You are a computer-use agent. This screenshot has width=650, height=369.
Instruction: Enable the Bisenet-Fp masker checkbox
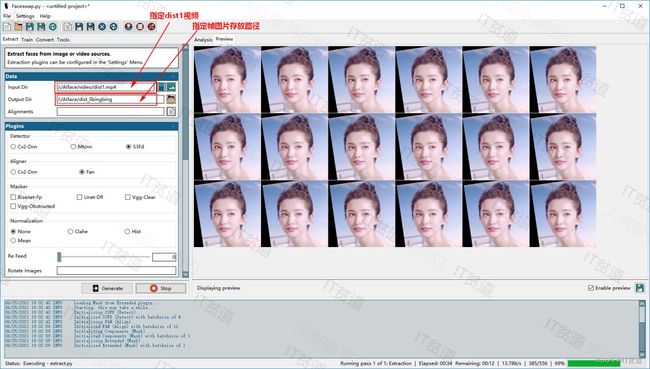[26, 197]
